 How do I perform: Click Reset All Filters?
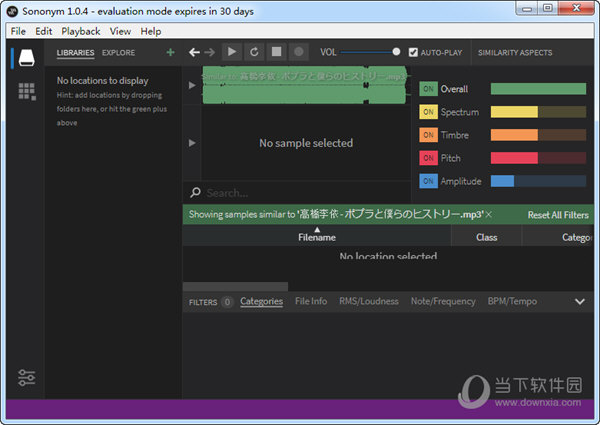[x=558, y=215]
